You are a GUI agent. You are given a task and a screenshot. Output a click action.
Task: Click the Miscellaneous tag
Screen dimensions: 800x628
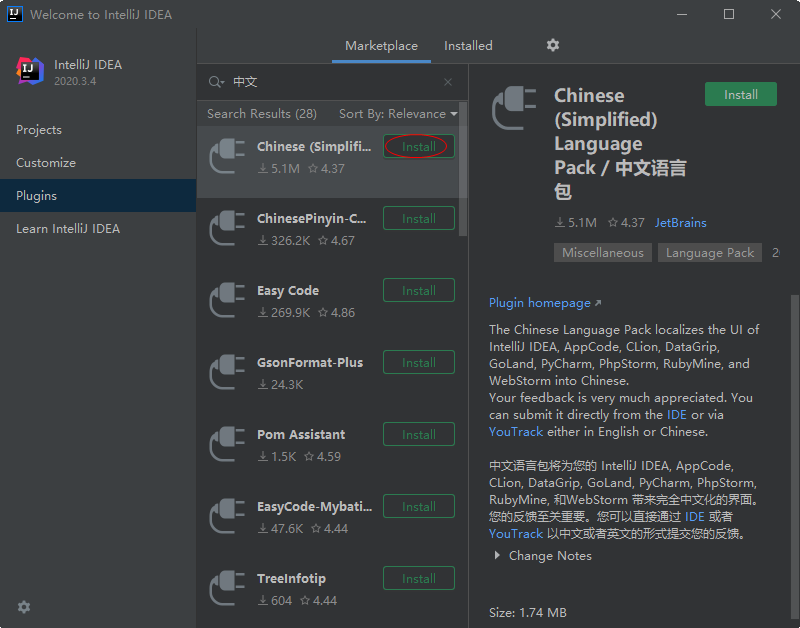click(603, 253)
